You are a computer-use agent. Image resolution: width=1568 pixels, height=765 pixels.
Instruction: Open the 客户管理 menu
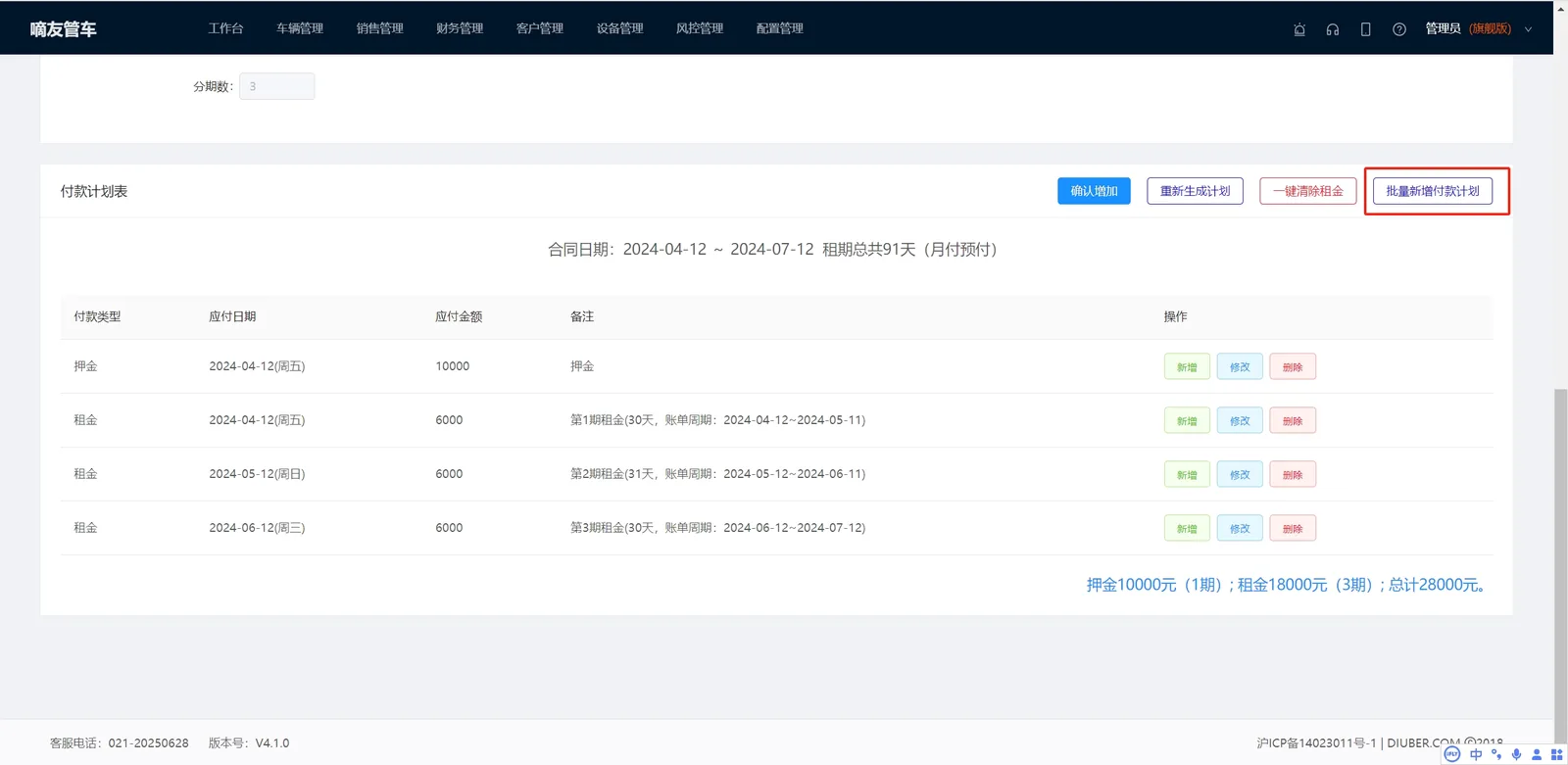point(540,28)
